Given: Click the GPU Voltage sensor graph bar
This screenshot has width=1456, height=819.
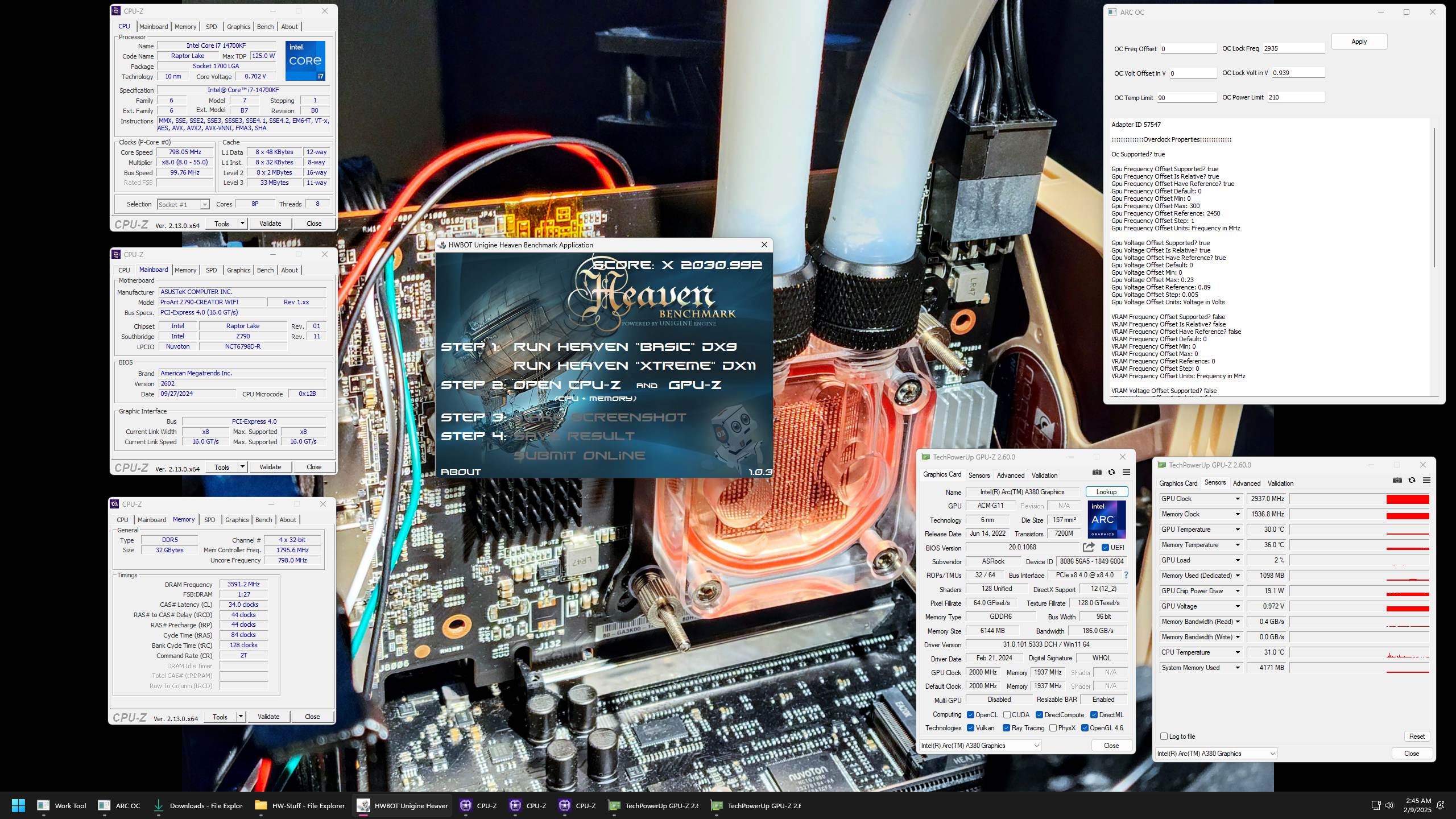Looking at the screenshot, I should click(1359, 606).
